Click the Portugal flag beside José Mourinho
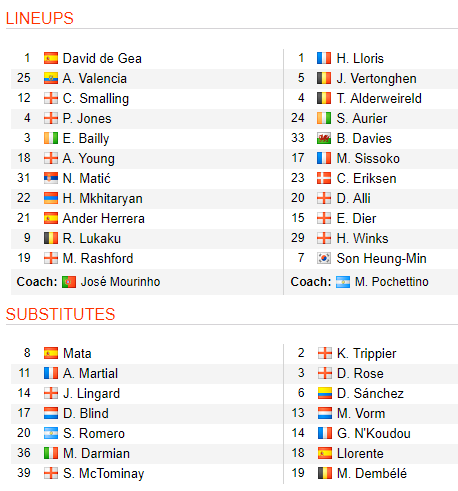The width and height of the screenshot is (458, 491). pyautogui.click(x=69, y=282)
